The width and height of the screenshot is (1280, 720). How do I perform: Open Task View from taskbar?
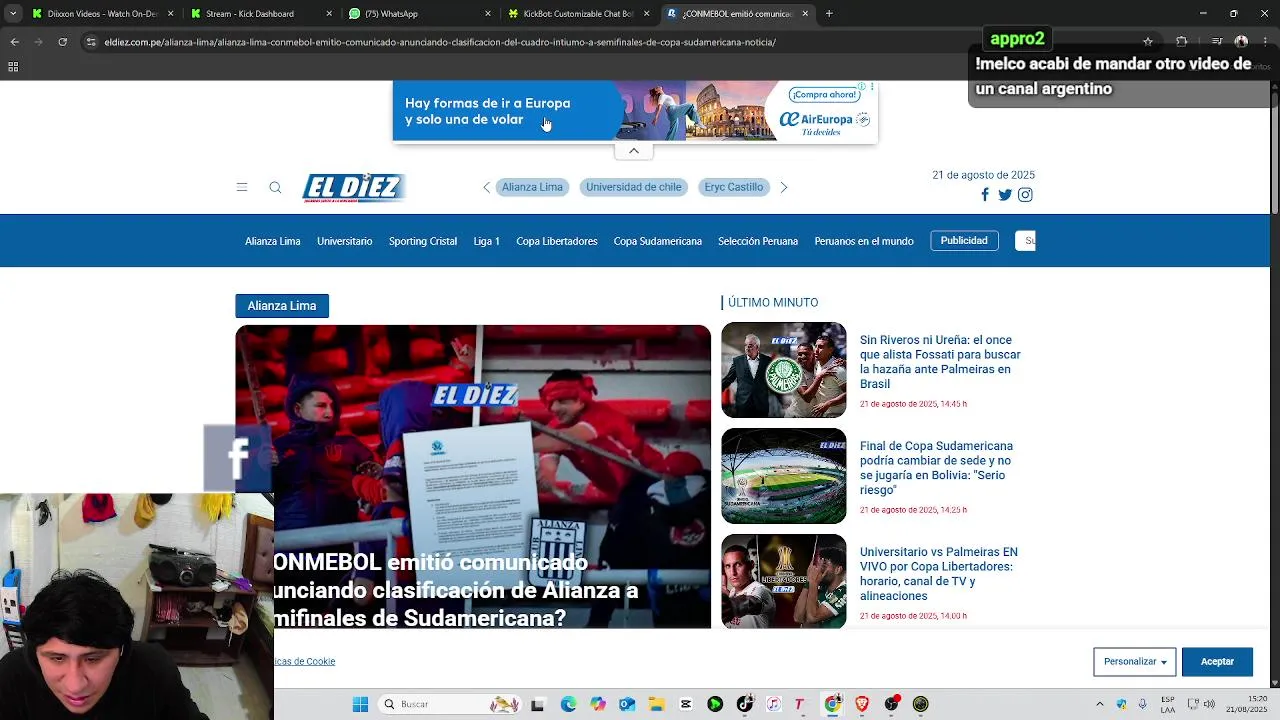point(537,704)
